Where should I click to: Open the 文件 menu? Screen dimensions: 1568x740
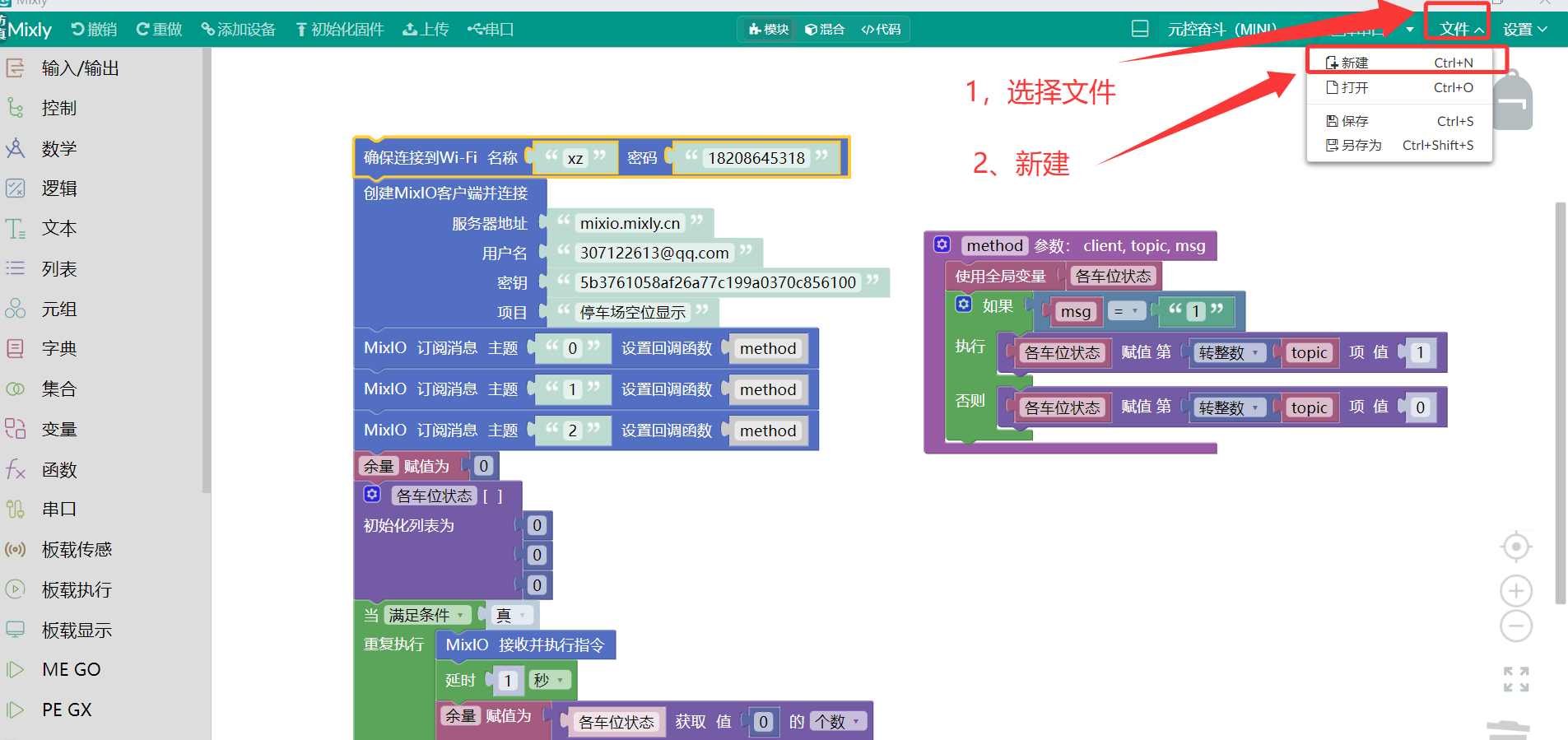pyautogui.click(x=1460, y=30)
